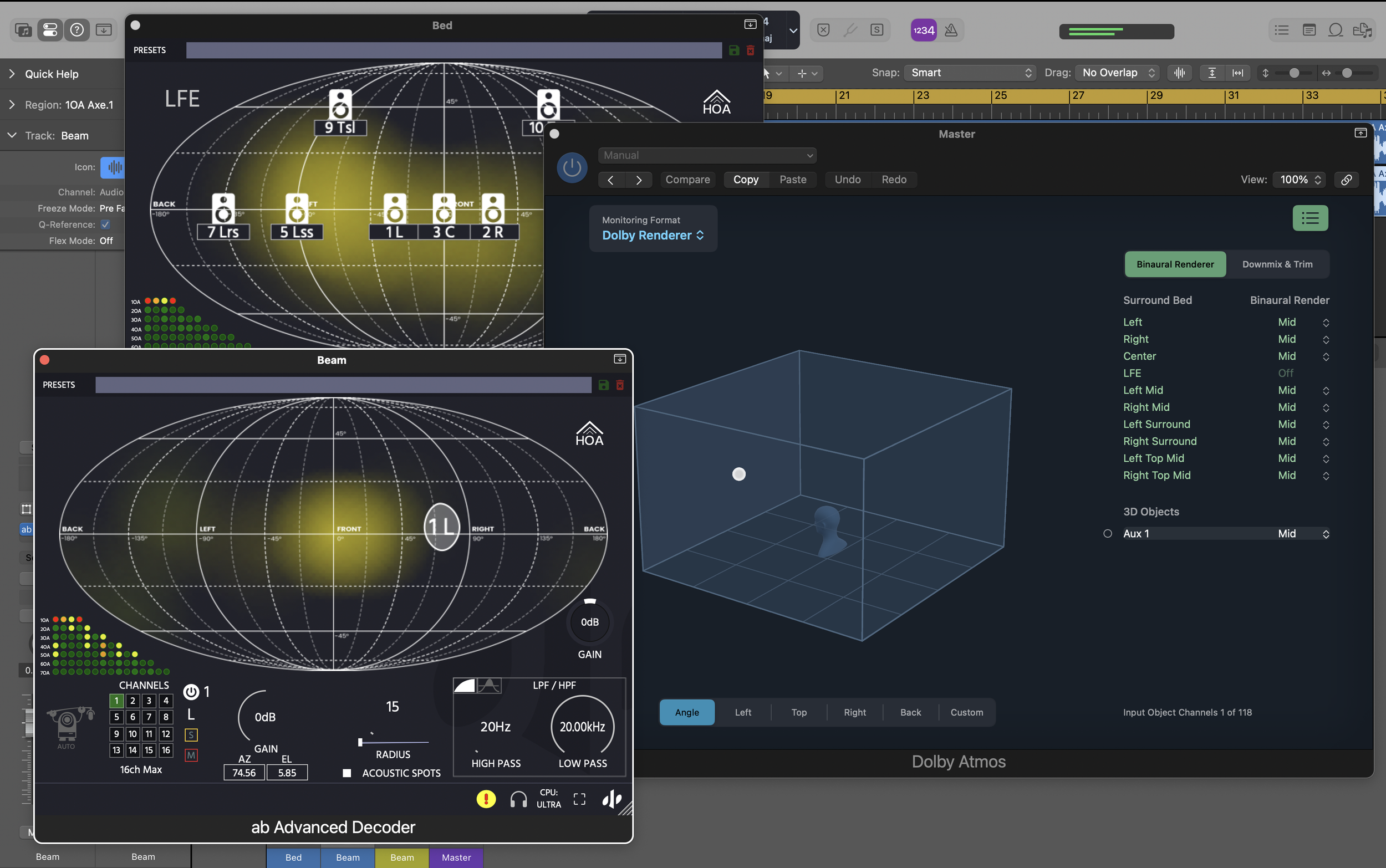Collapse the Track Beam section

coord(12,135)
